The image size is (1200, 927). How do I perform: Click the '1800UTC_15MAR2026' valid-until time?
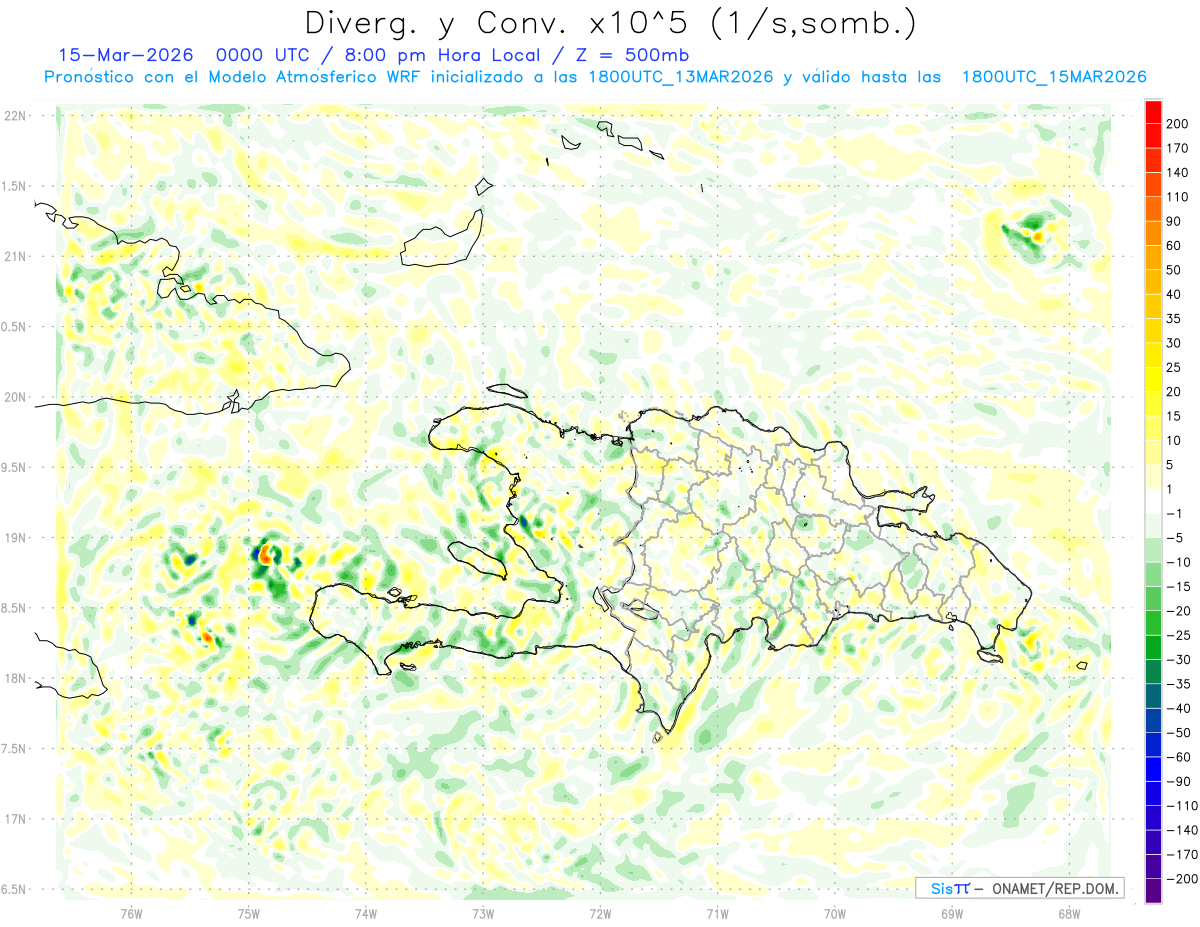(1053, 77)
